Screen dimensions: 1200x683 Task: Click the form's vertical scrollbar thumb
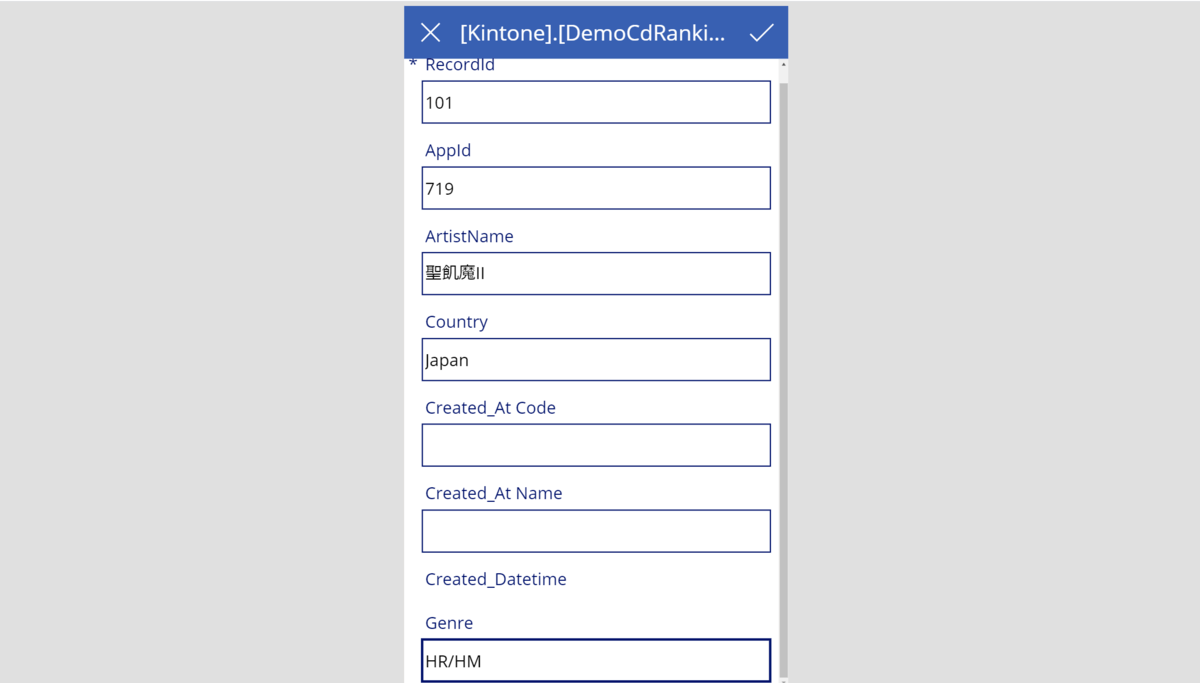[784, 378]
